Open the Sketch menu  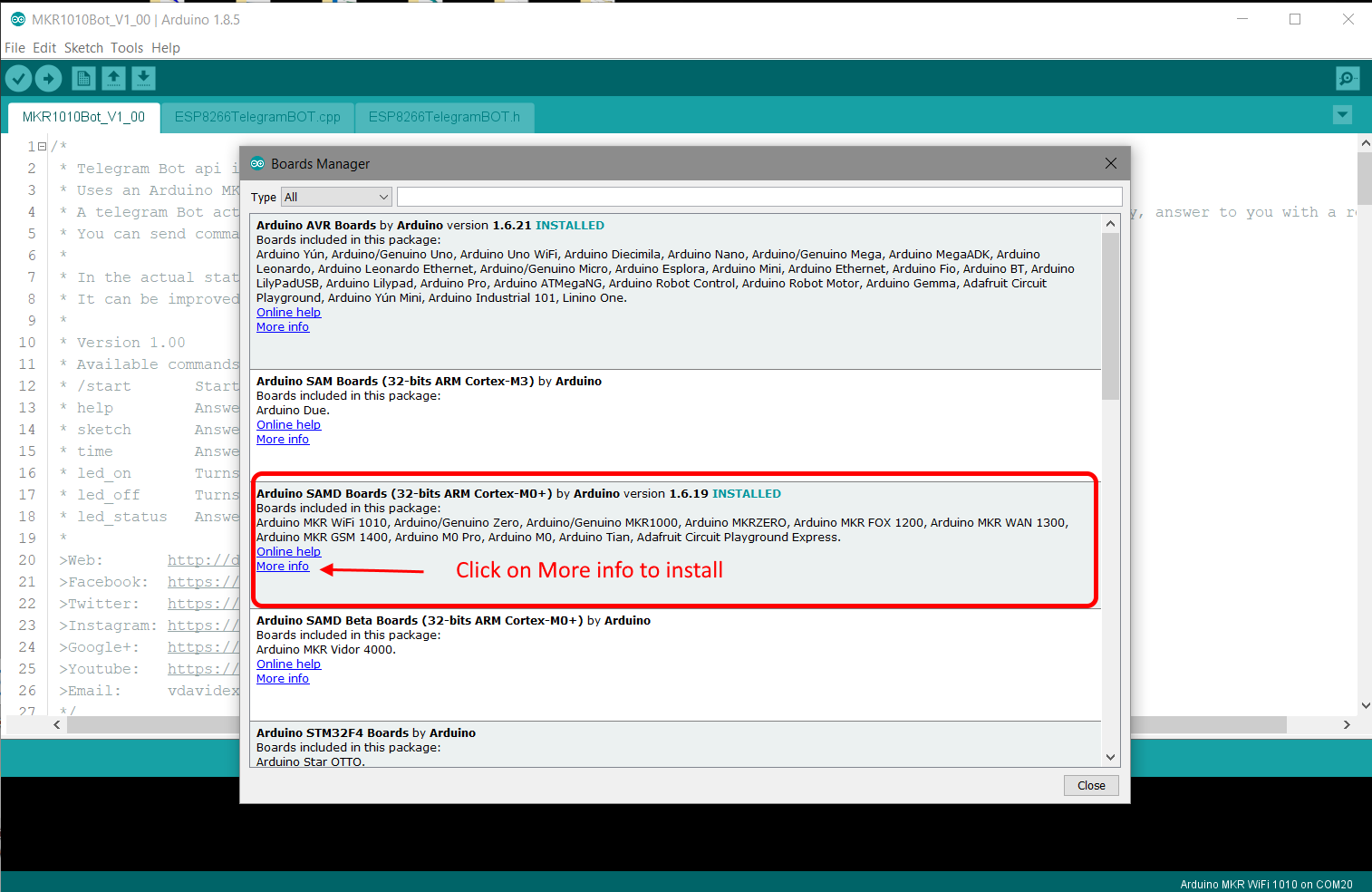(x=83, y=47)
